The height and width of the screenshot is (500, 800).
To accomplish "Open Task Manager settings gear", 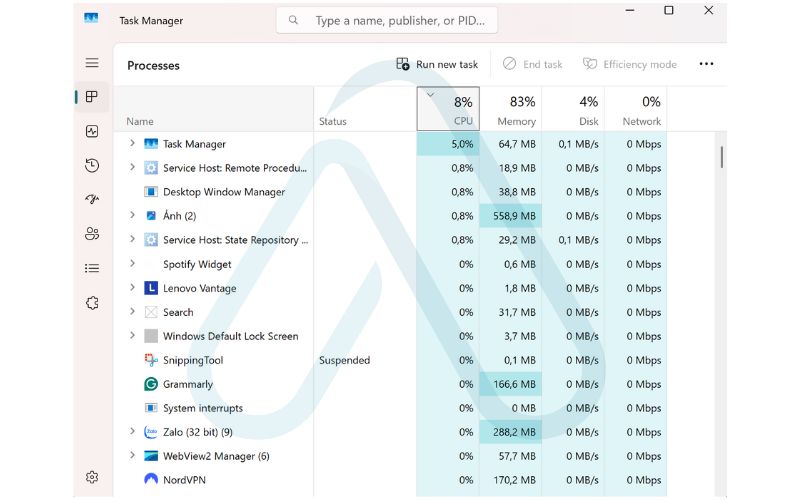I will pyautogui.click(x=92, y=477).
